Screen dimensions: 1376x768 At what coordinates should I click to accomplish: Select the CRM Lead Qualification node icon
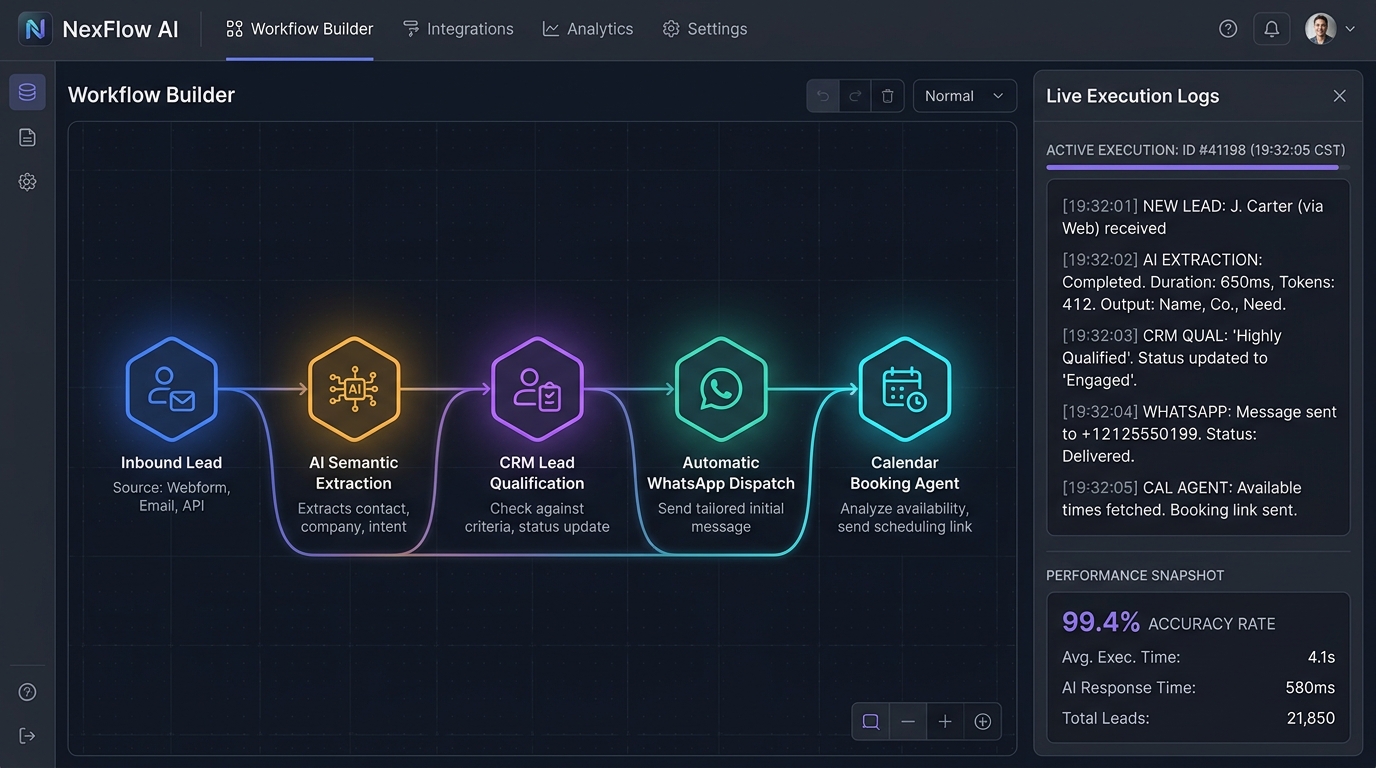pos(537,389)
